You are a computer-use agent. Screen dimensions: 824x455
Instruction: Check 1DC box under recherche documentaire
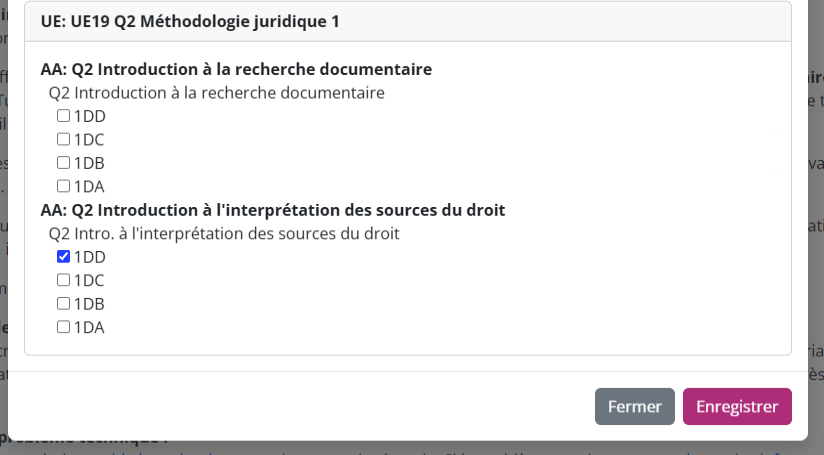(63, 139)
